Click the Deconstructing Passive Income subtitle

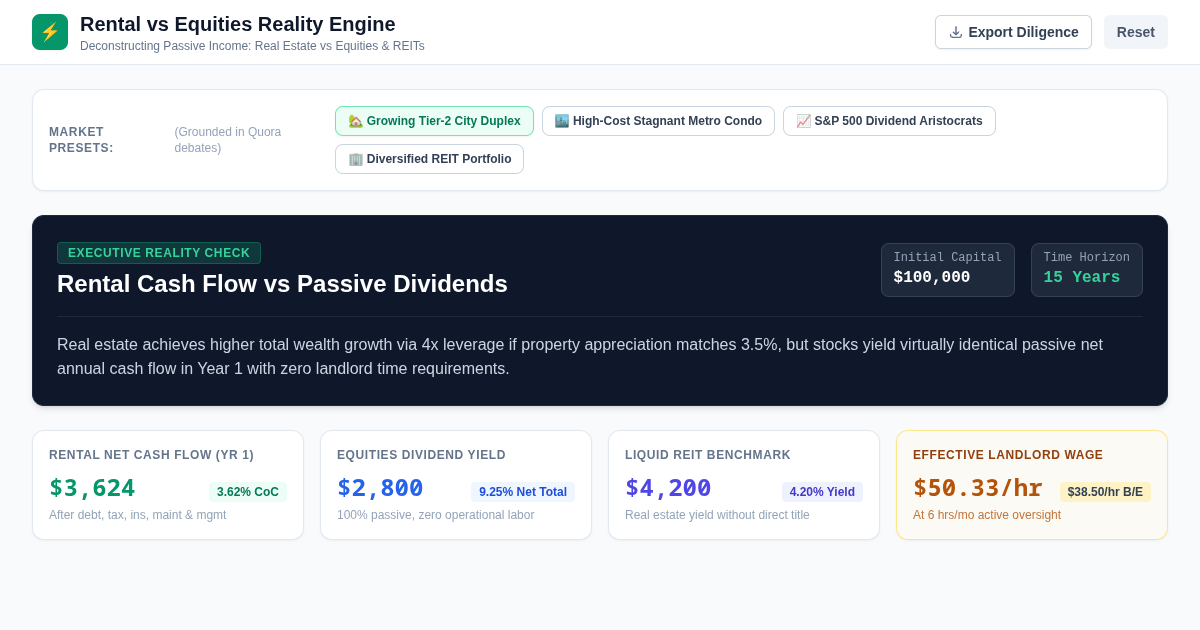(x=252, y=46)
